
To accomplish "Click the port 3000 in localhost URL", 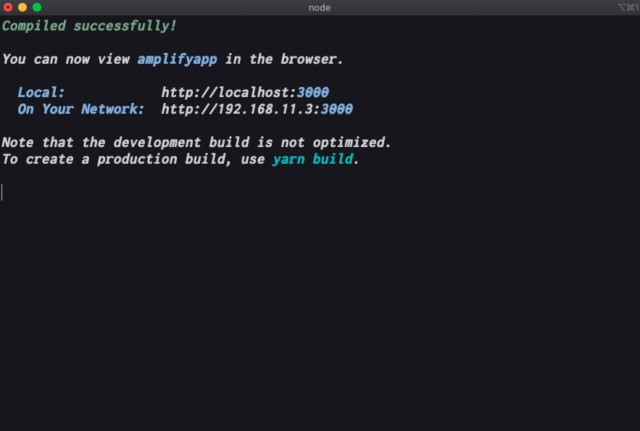I will [313, 93].
